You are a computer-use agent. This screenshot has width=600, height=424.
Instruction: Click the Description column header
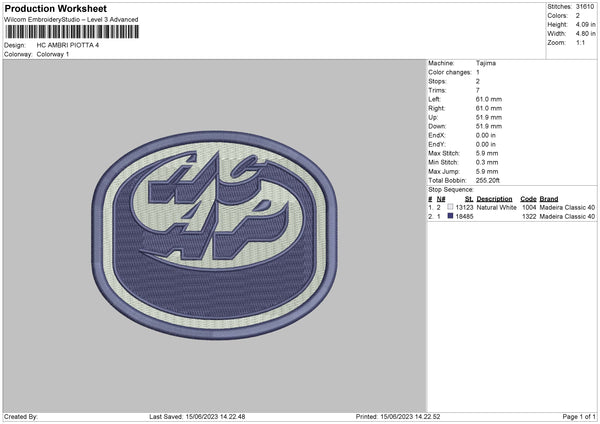click(494, 199)
